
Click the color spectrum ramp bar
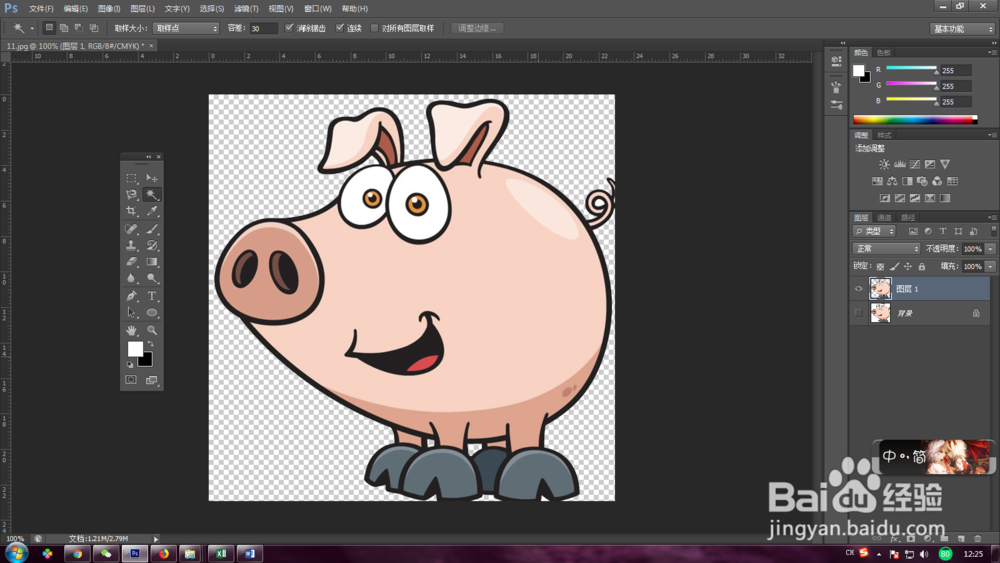(x=915, y=120)
